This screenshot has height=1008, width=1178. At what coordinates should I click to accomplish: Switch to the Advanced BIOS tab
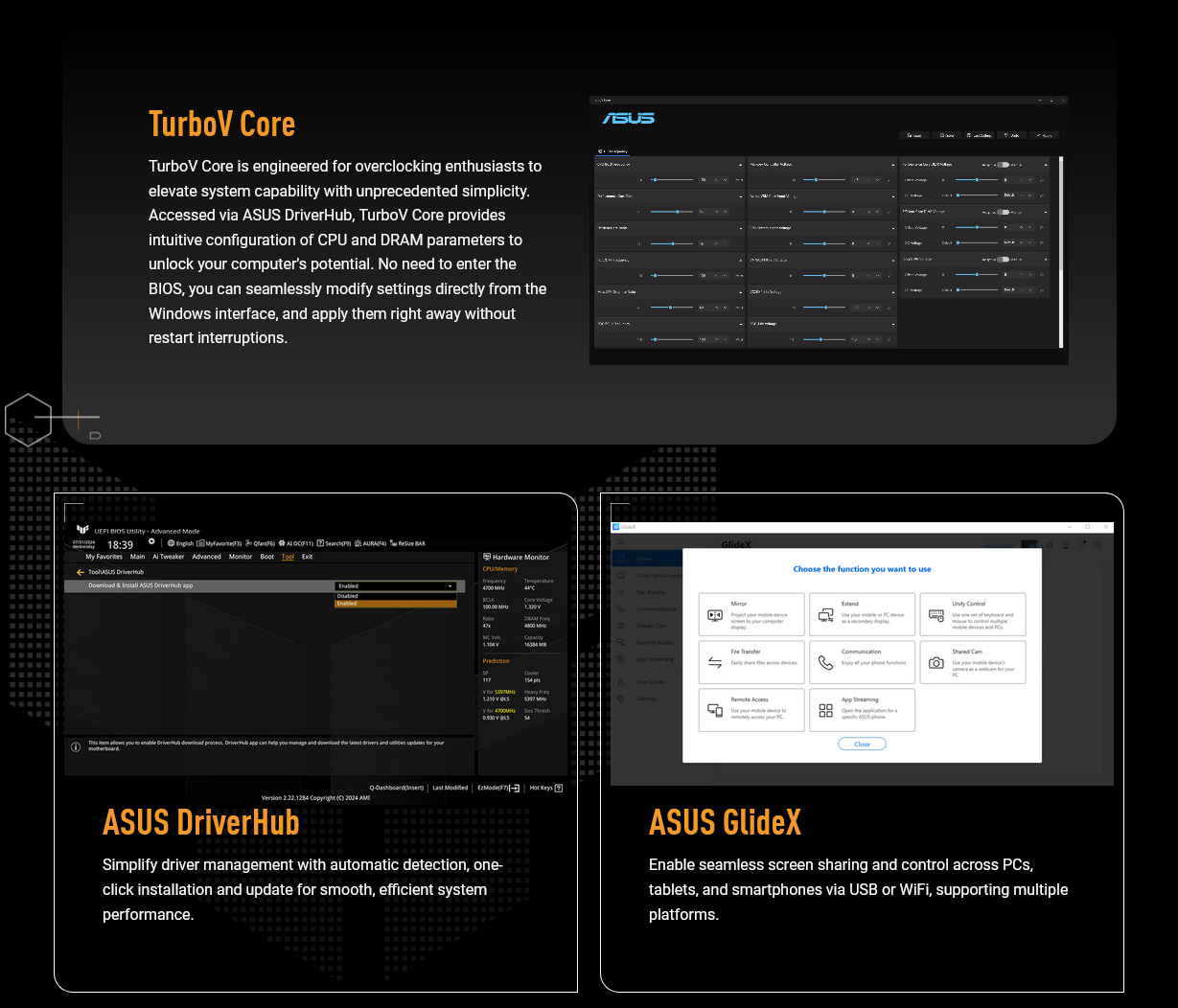click(x=206, y=557)
